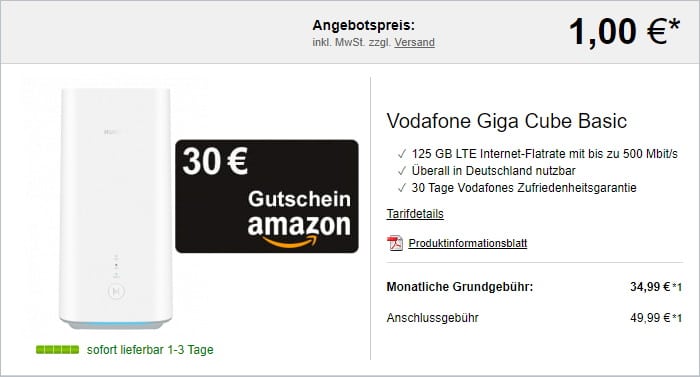Click the green availability bar indicator

(58, 349)
